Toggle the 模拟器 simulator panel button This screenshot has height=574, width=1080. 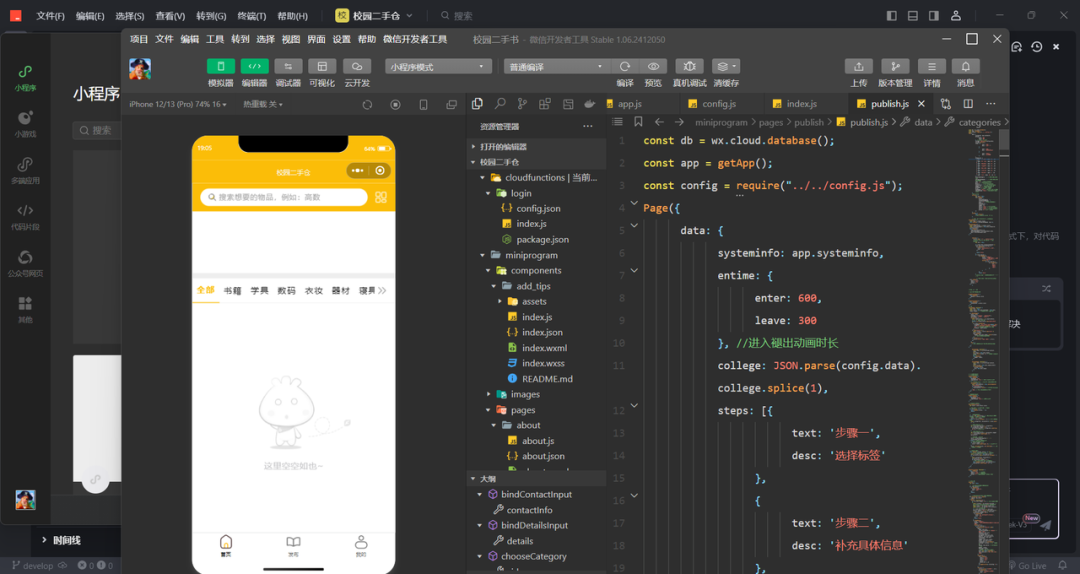(221, 67)
